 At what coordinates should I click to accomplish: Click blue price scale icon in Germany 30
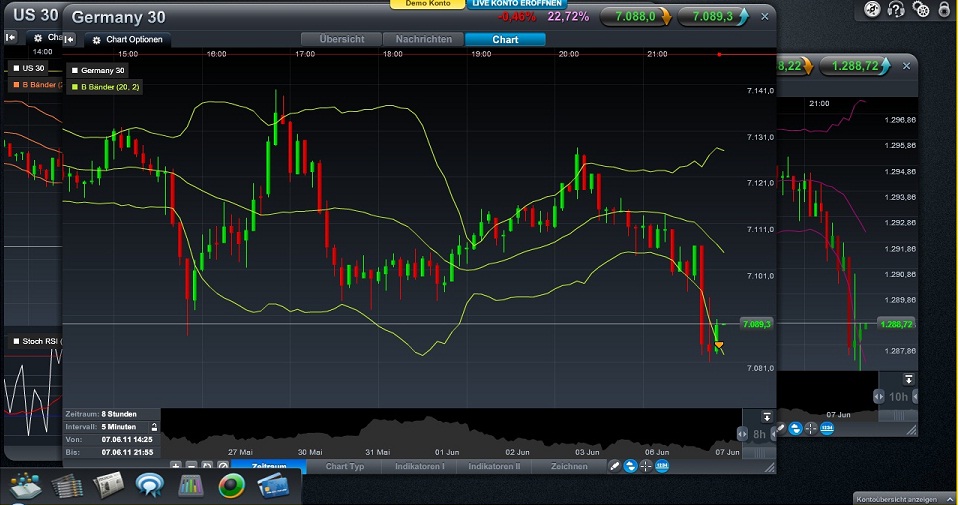pyautogui.click(x=662, y=466)
